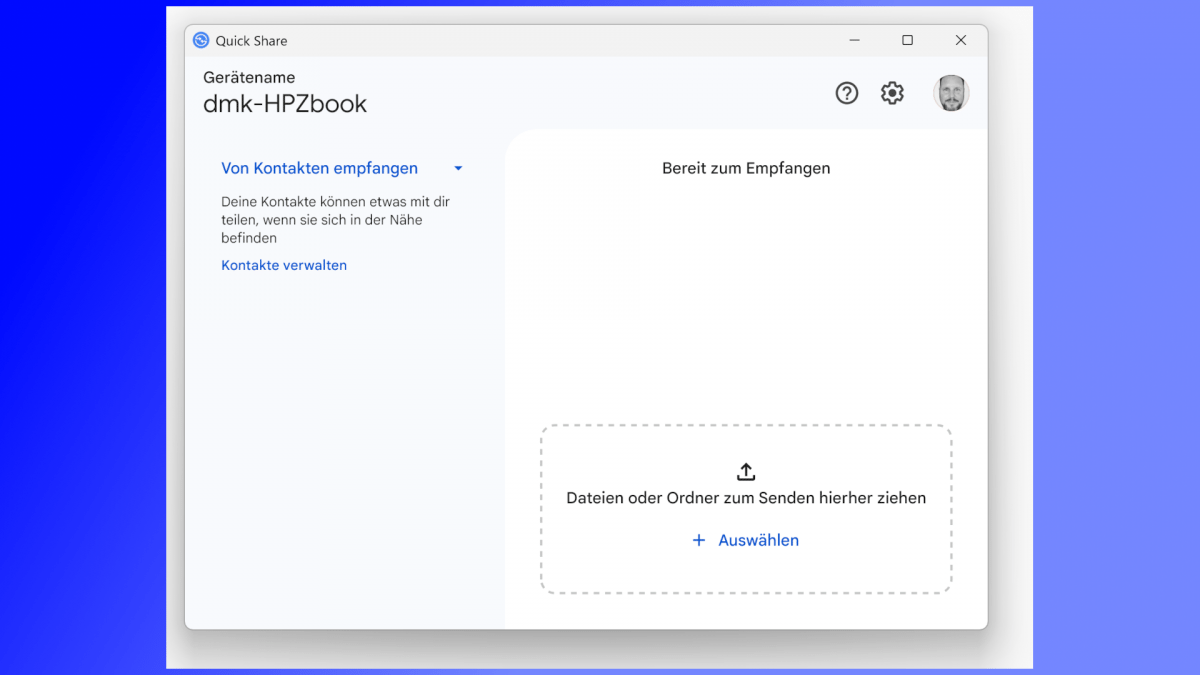Maximize the Quick Share window

pos(907,40)
